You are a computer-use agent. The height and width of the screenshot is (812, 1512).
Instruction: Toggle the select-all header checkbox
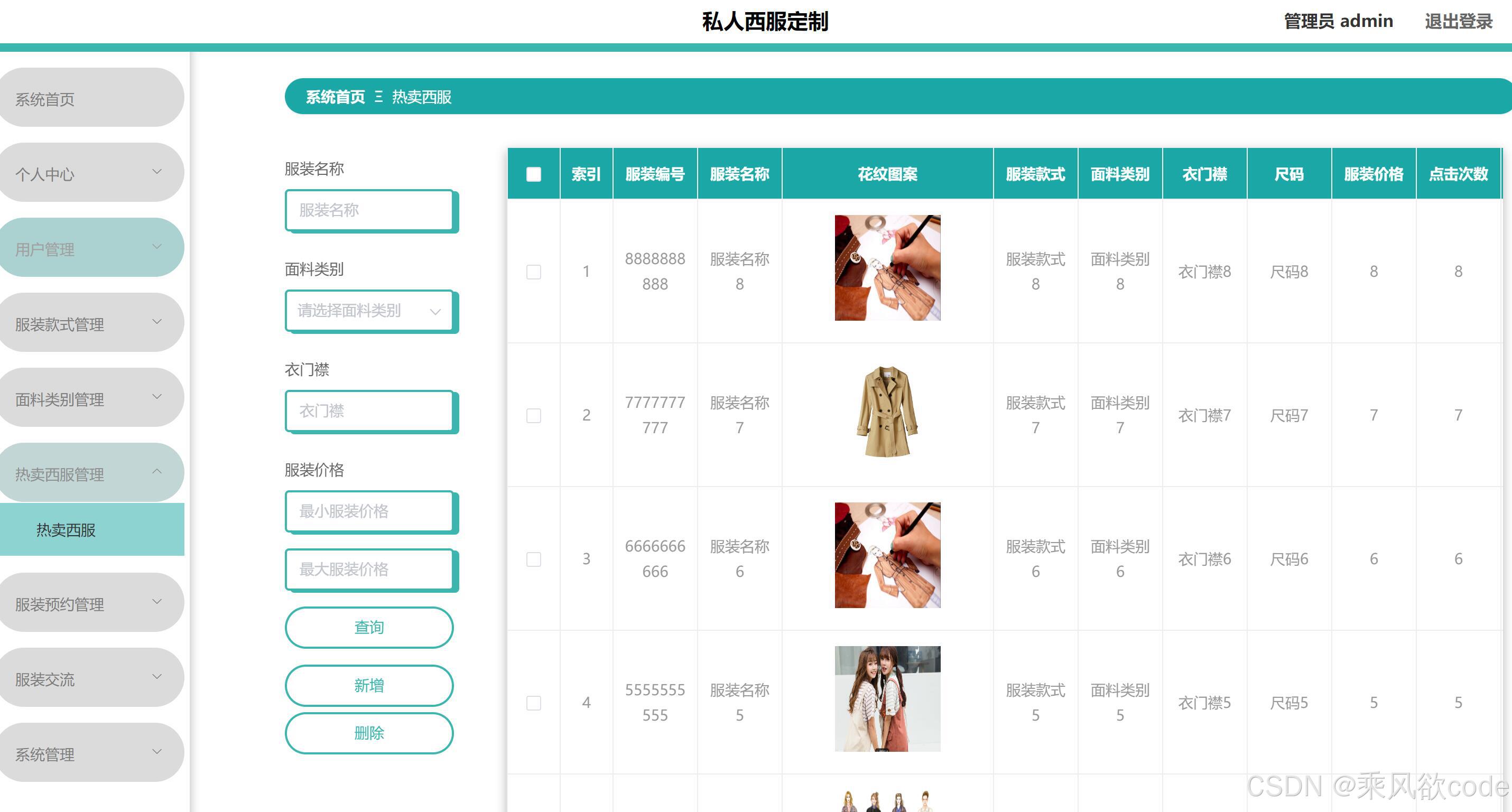pyautogui.click(x=533, y=174)
